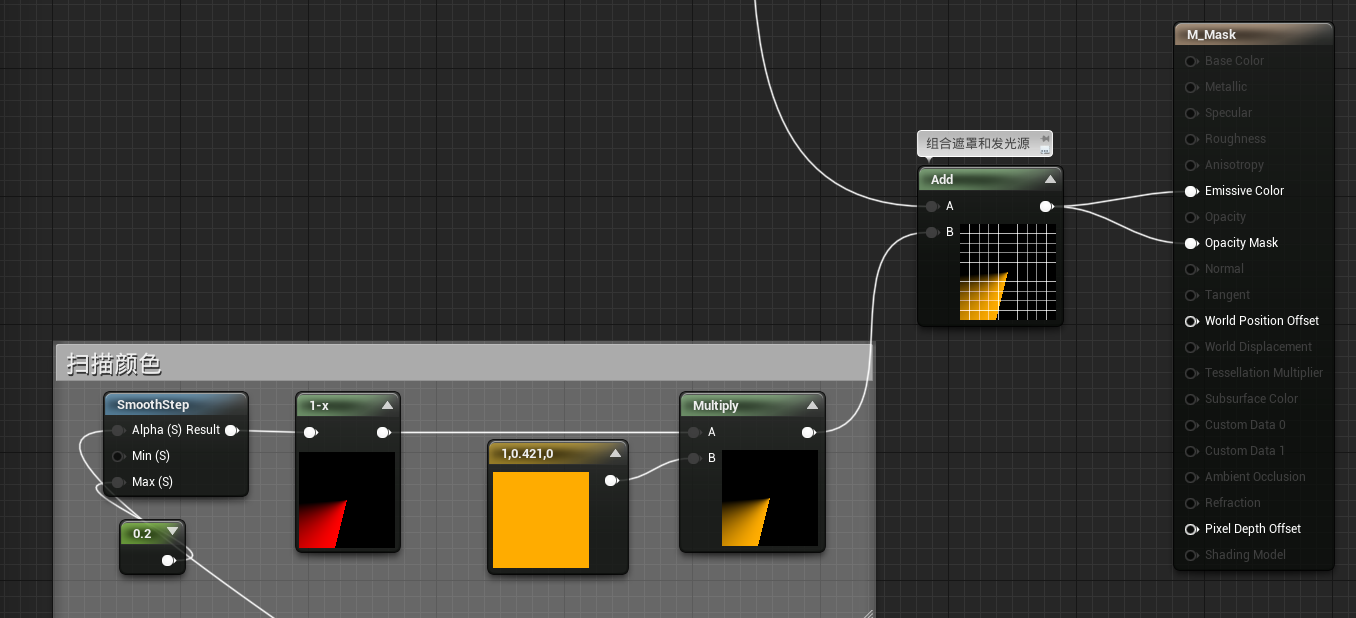Viewport: 1356px width, 618px height.
Task: Select the SmoothStep node title
Action: tap(153, 405)
